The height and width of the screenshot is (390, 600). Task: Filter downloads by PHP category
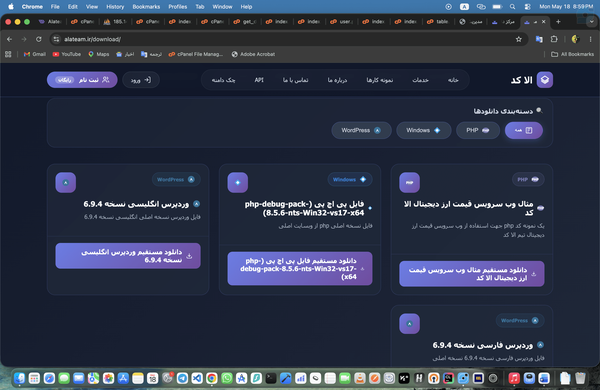click(478, 131)
